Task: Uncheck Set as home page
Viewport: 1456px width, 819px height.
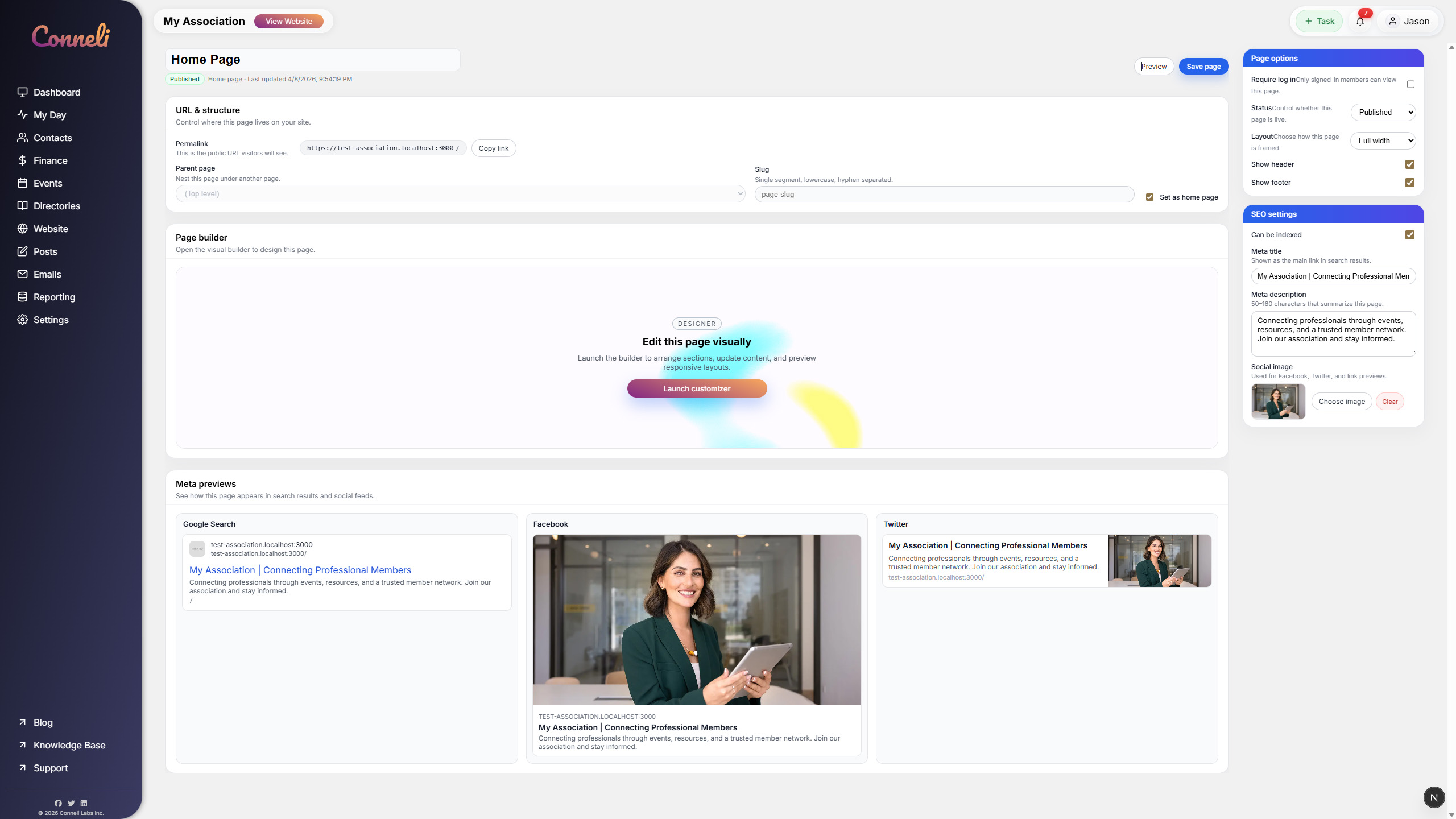Action: tap(1150, 197)
